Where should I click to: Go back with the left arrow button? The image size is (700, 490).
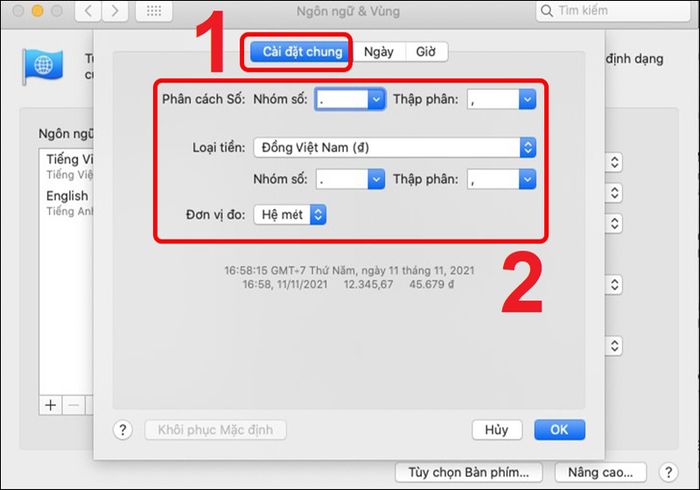coord(88,10)
